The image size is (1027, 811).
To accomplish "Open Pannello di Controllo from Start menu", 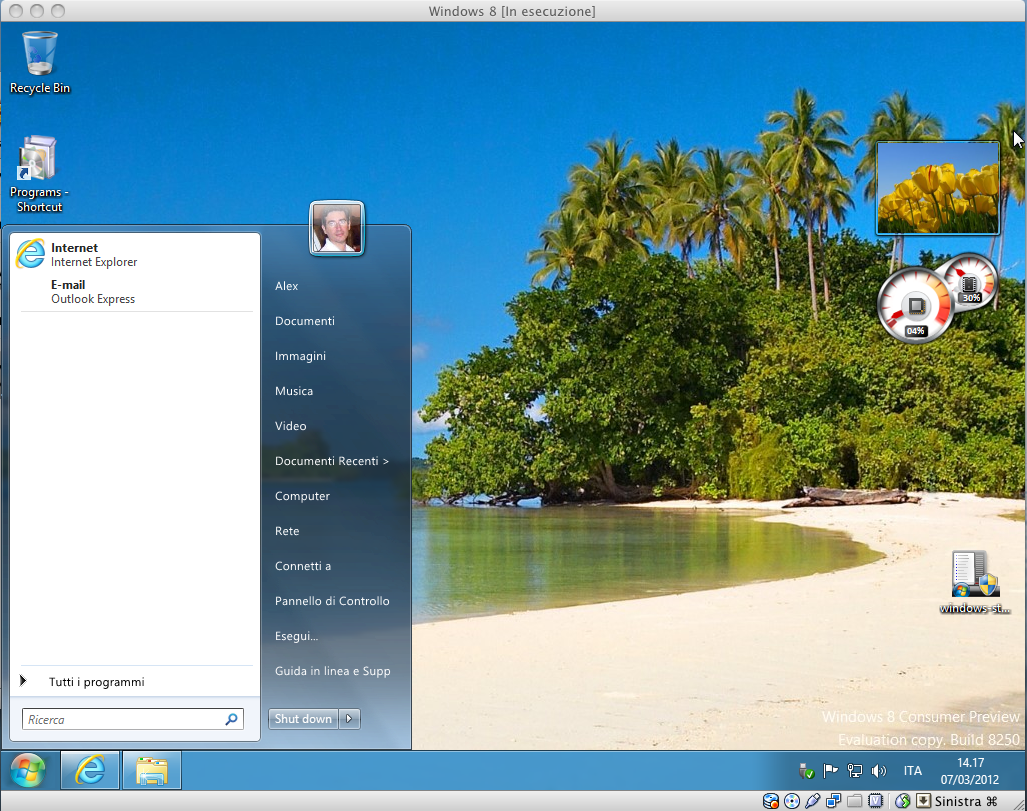I will [332, 601].
